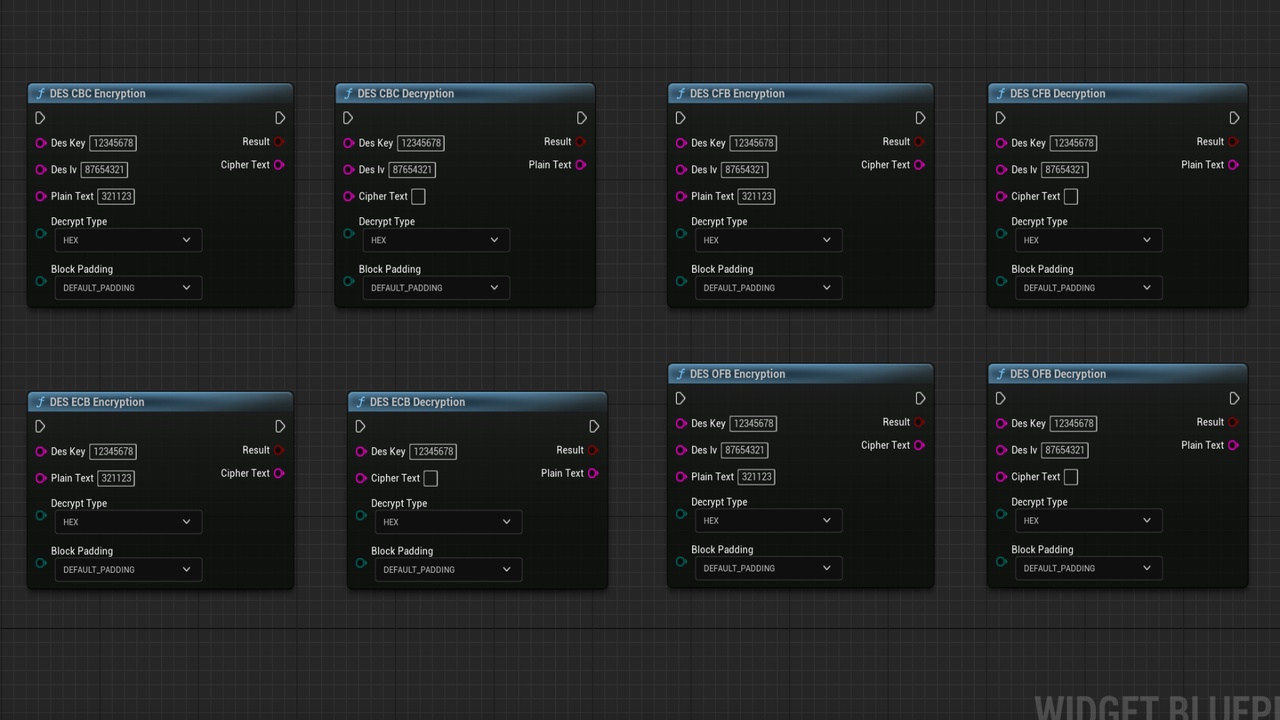Click Des Key field in DES CBC Encryption
Viewport: 1280px width, 720px height.
click(x=113, y=143)
